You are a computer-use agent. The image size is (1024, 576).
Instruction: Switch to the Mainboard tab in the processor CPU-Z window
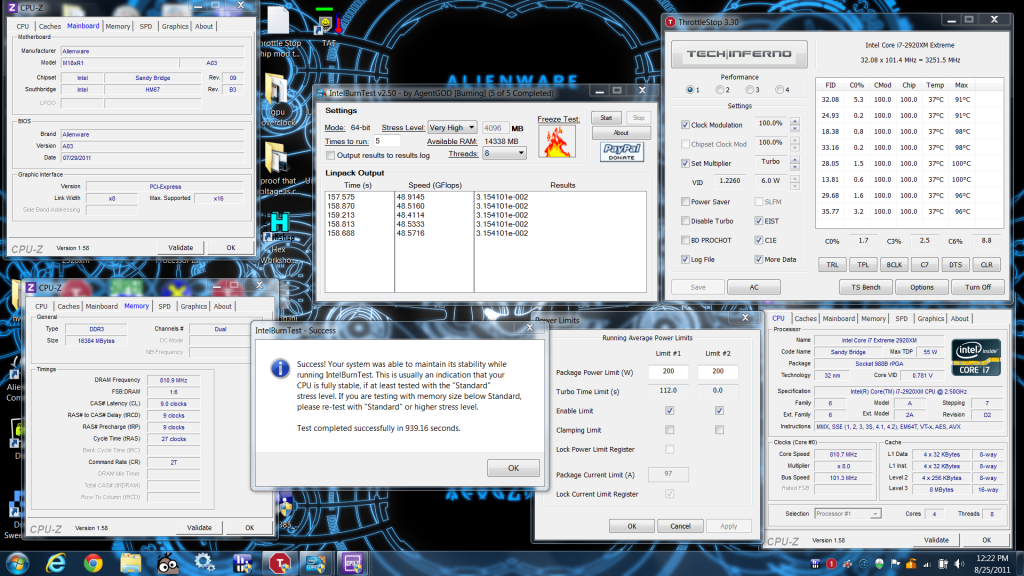(x=839, y=319)
